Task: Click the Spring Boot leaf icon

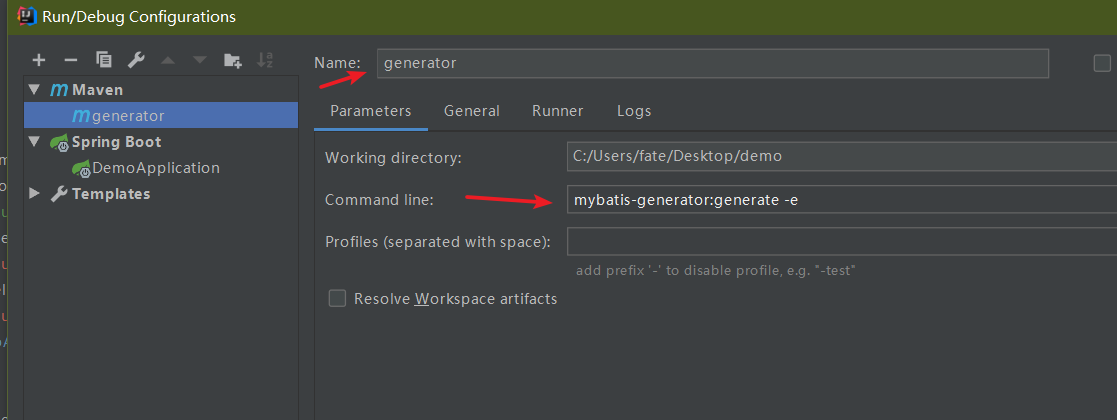Action: (x=59, y=142)
